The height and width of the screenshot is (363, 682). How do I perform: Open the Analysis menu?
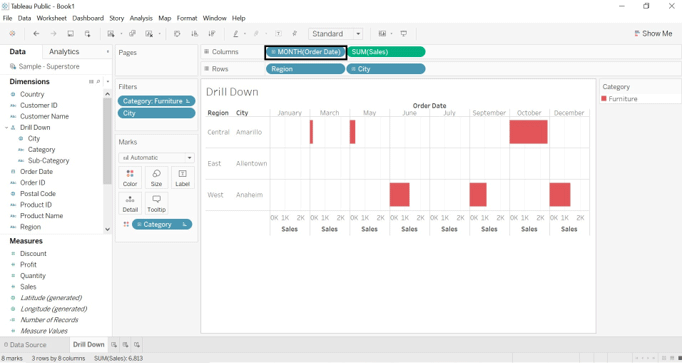(x=141, y=18)
